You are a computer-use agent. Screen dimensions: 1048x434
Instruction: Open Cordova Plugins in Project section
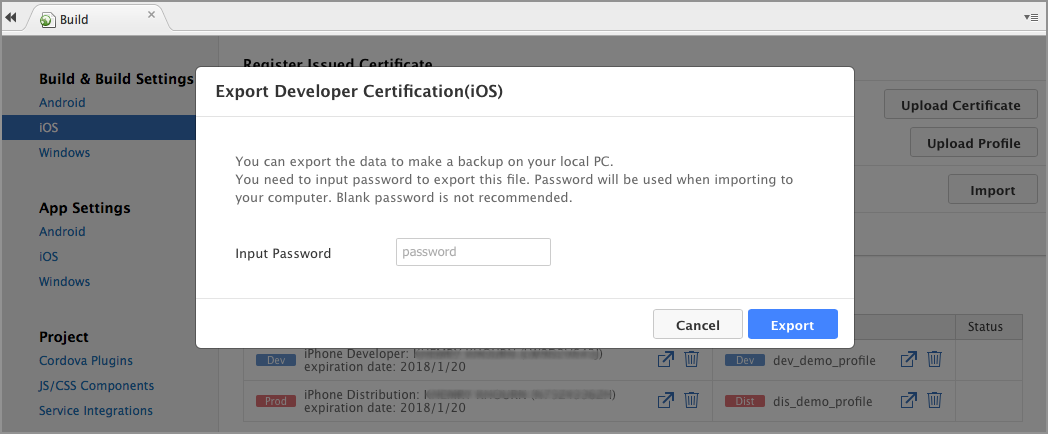point(86,361)
